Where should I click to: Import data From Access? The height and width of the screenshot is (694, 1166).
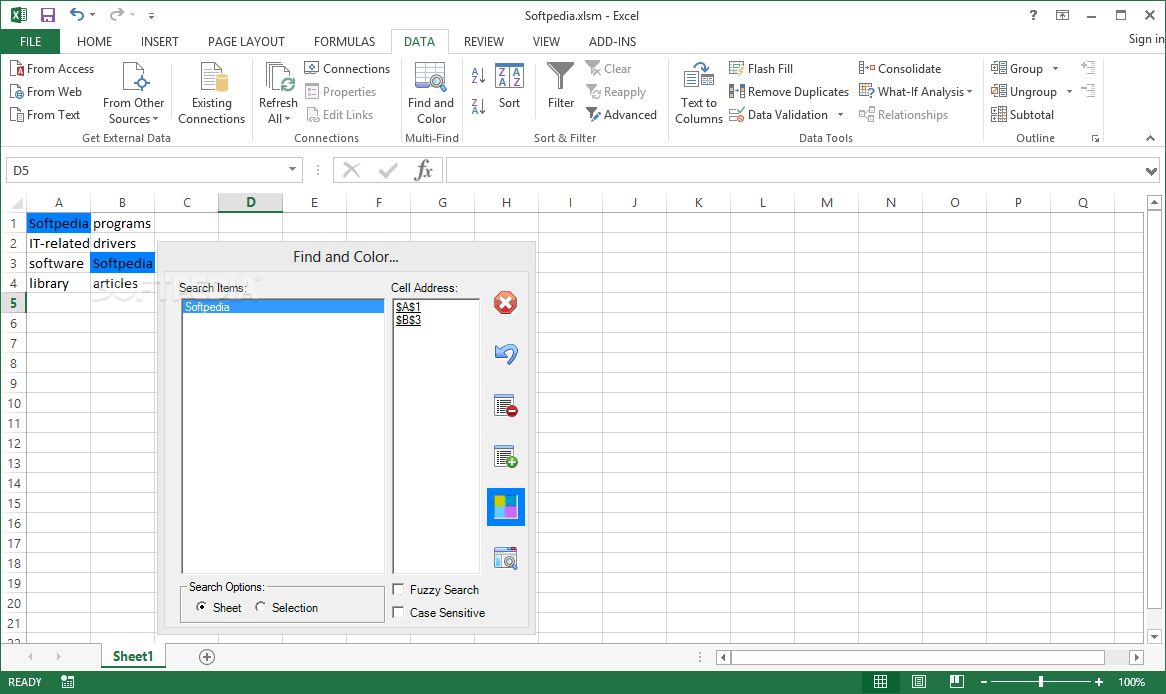pos(52,68)
